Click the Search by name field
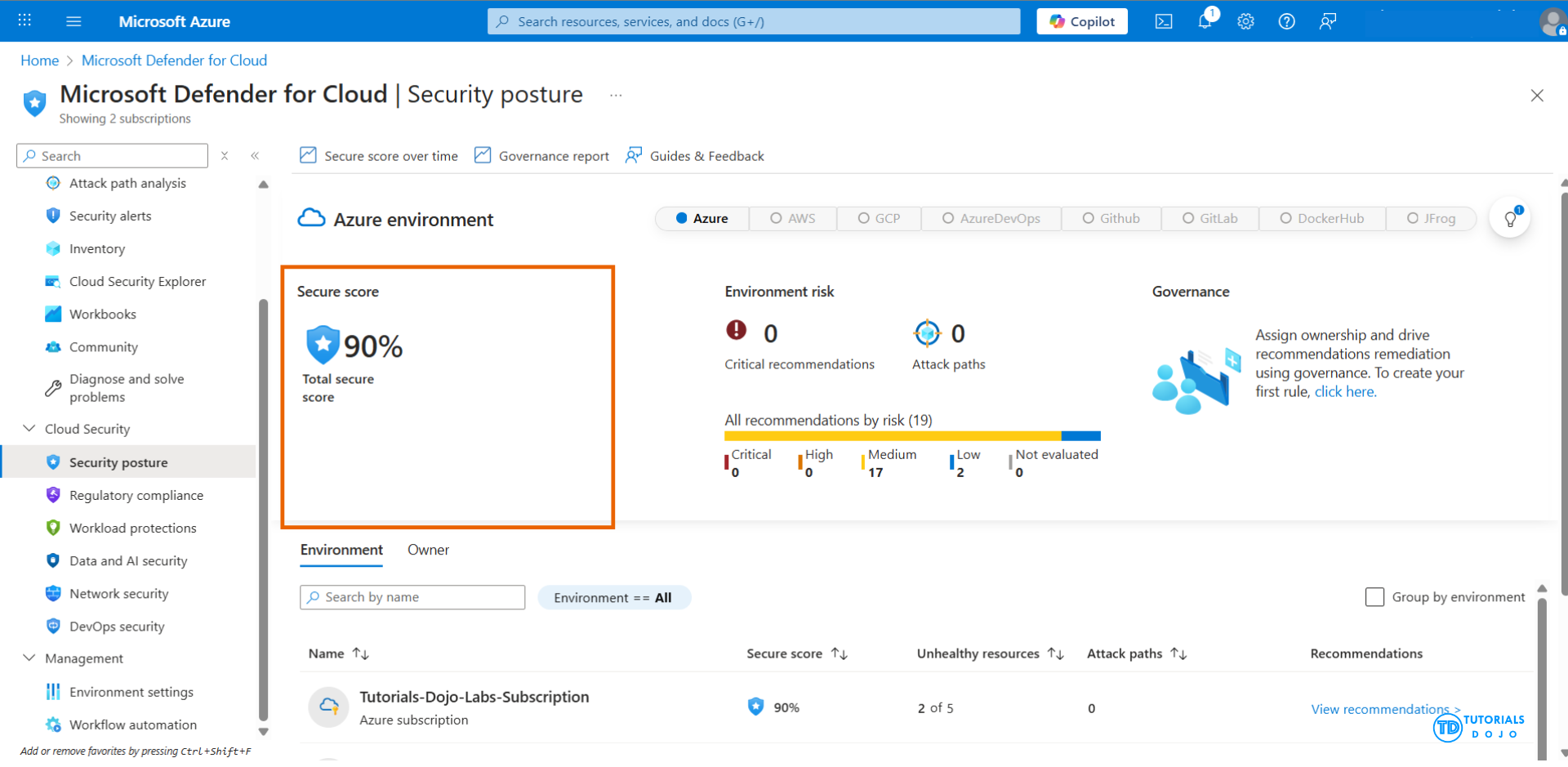The image size is (1568, 767). point(412,598)
